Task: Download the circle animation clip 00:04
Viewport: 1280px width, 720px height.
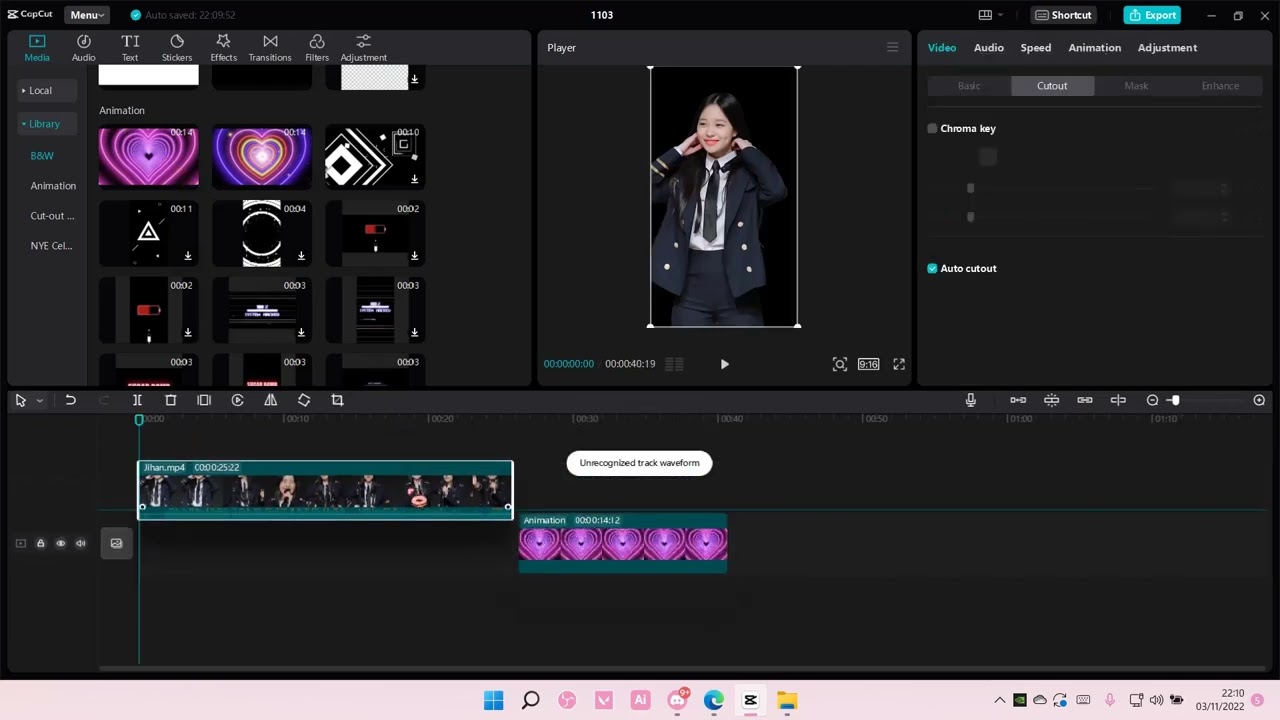Action: pos(301,256)
